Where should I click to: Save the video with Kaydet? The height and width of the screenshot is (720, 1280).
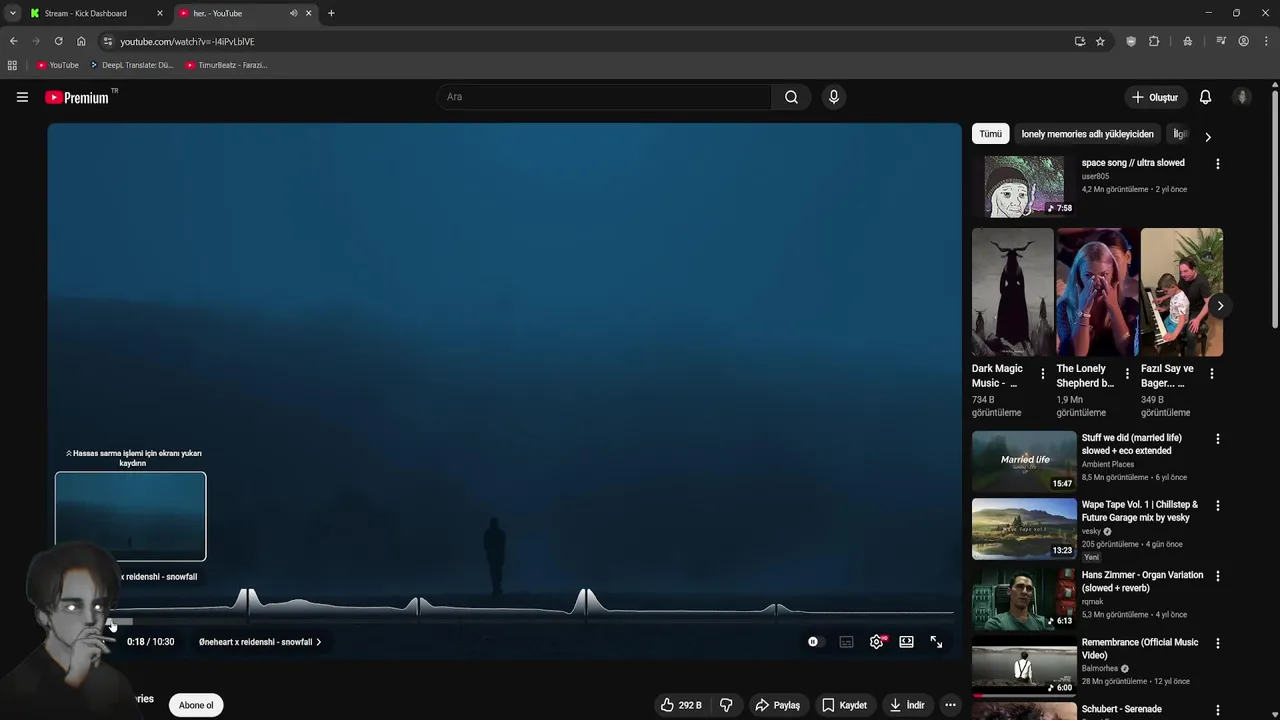(x=844, y=705)
